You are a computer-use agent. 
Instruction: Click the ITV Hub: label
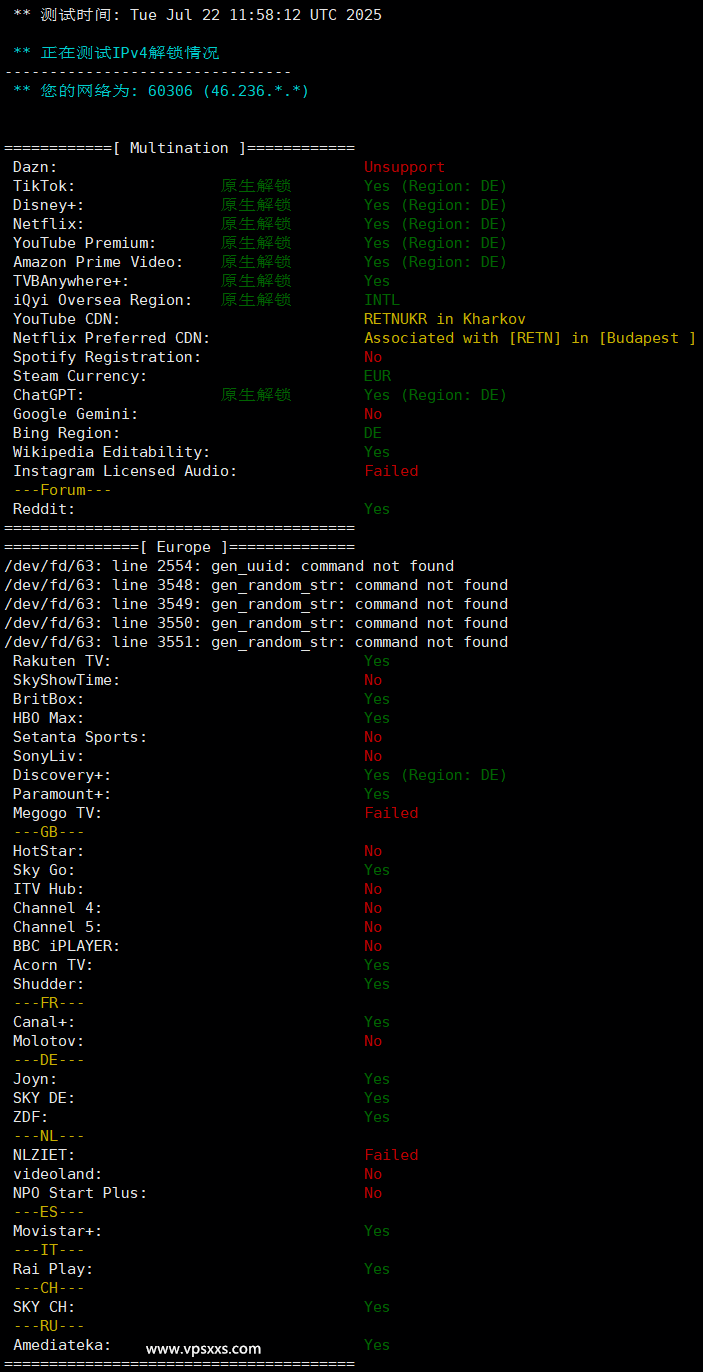49,889
